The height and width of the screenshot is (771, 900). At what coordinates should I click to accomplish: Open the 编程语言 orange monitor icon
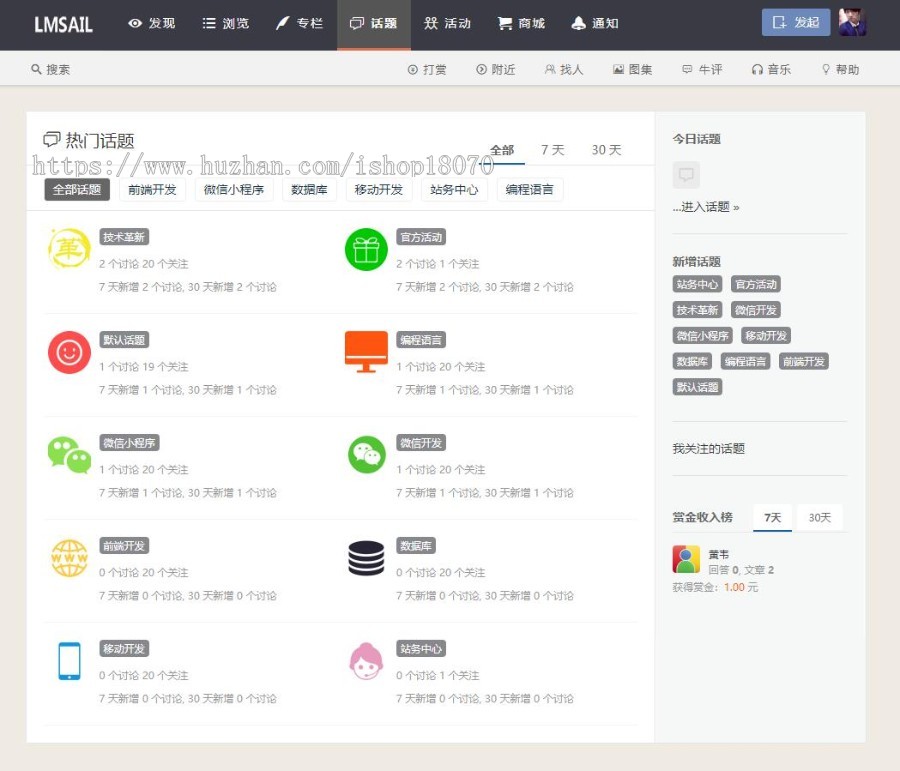(366, 352)
